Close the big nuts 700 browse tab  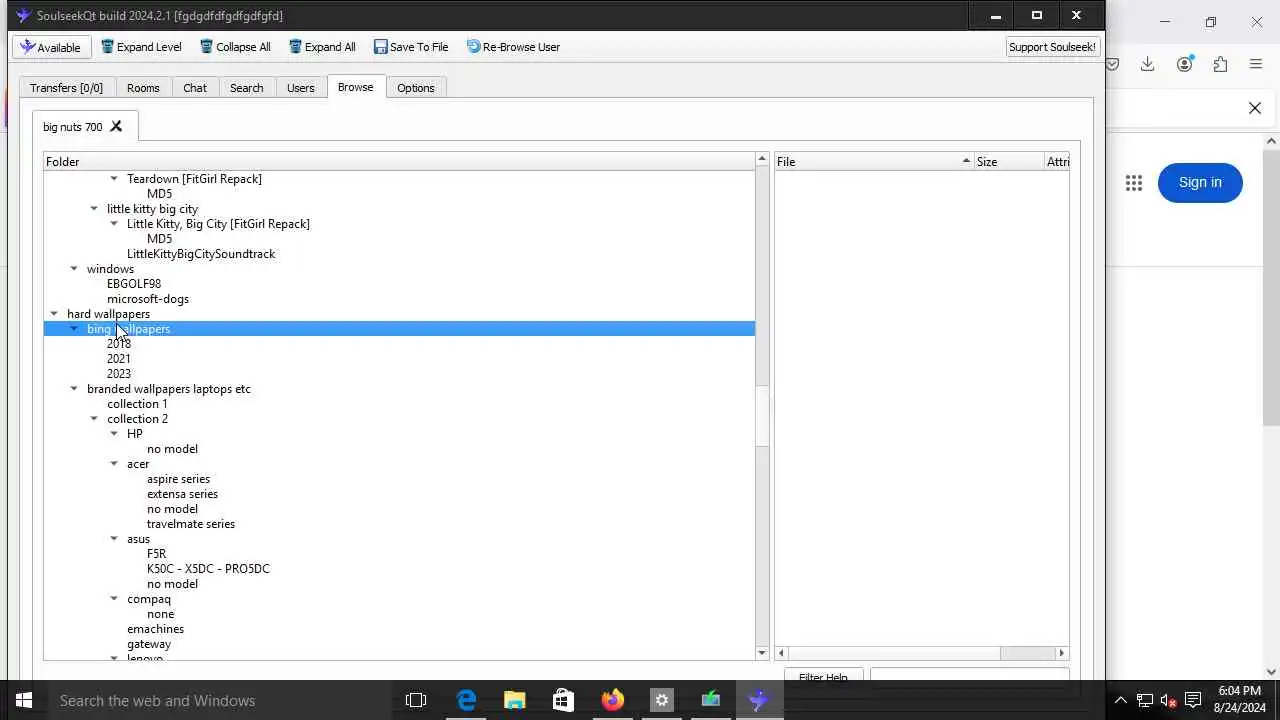click(x=116, y=127)
